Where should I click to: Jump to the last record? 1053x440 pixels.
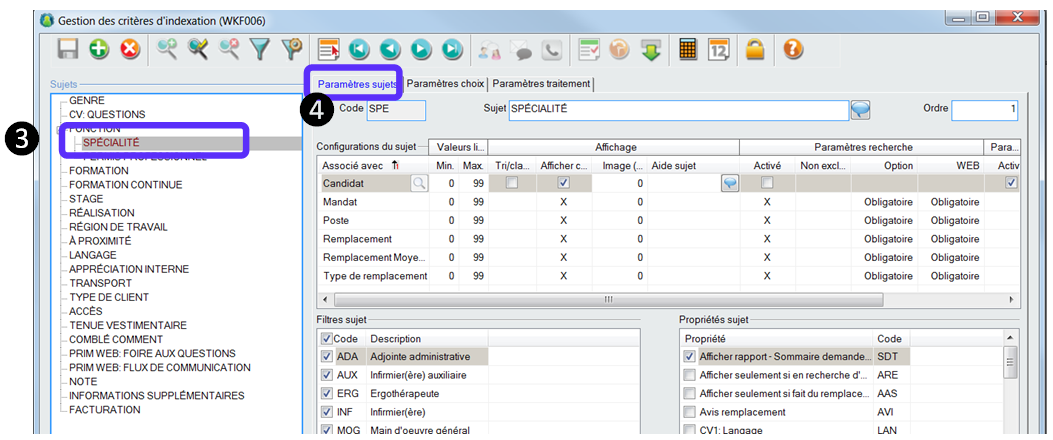pyautogui.click(x=452, y=49)
